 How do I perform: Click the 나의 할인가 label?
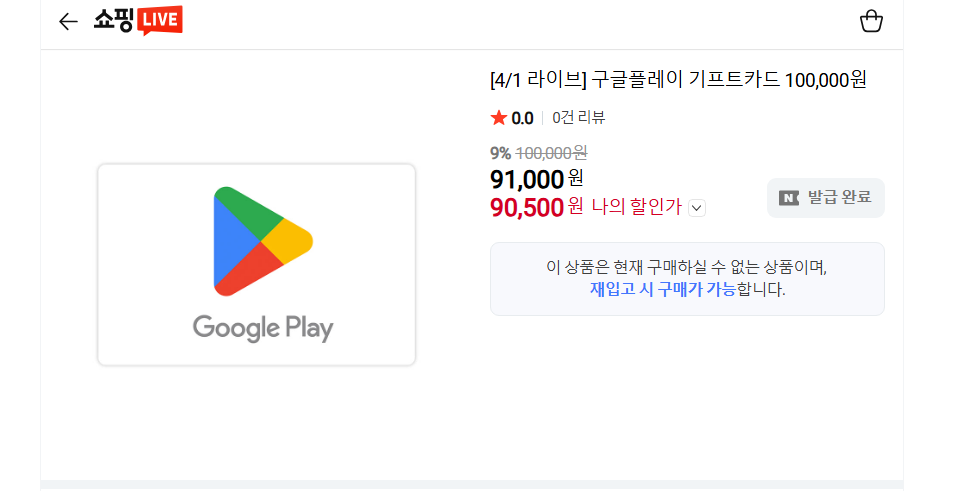636,207
